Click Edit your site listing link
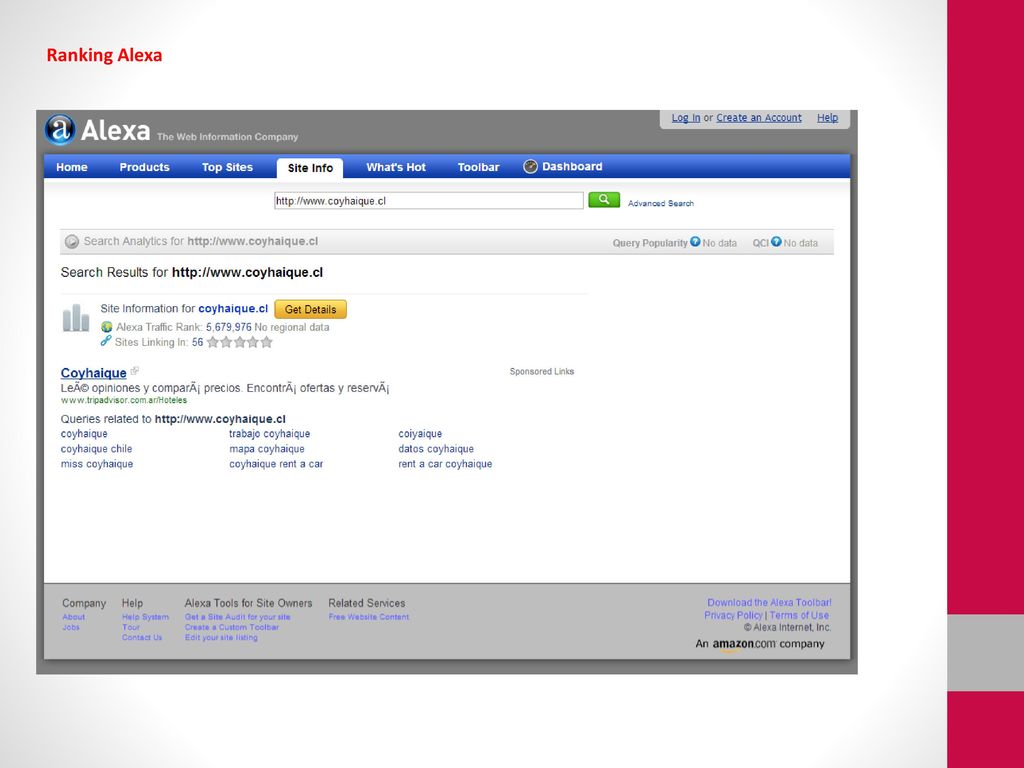 [x=221, y=637]
